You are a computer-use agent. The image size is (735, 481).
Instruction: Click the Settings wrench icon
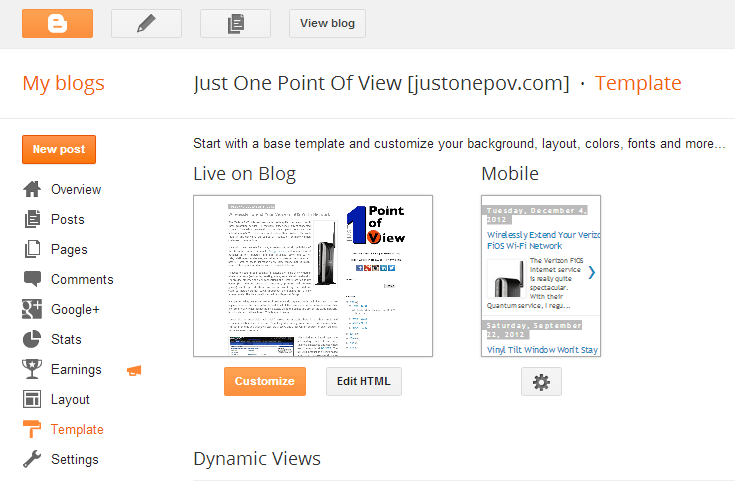pos(32,459)
